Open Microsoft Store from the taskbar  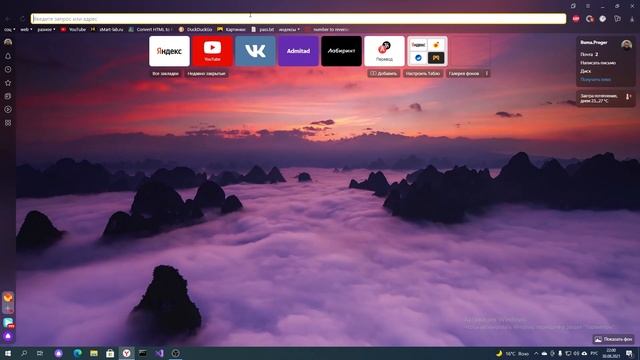click(110, 353)
